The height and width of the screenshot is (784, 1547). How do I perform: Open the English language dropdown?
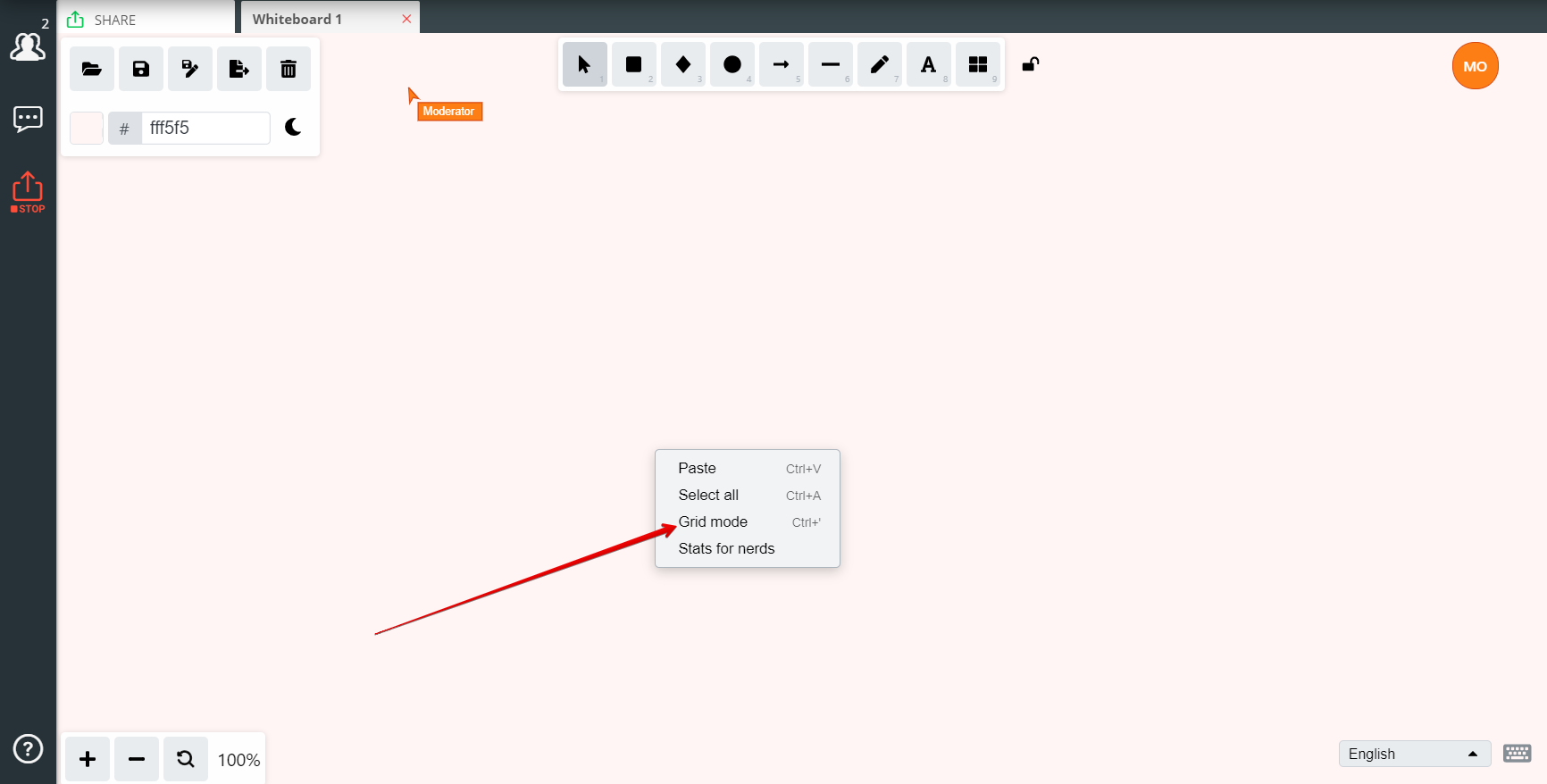pyautogui.click(x=1415, y=754)
